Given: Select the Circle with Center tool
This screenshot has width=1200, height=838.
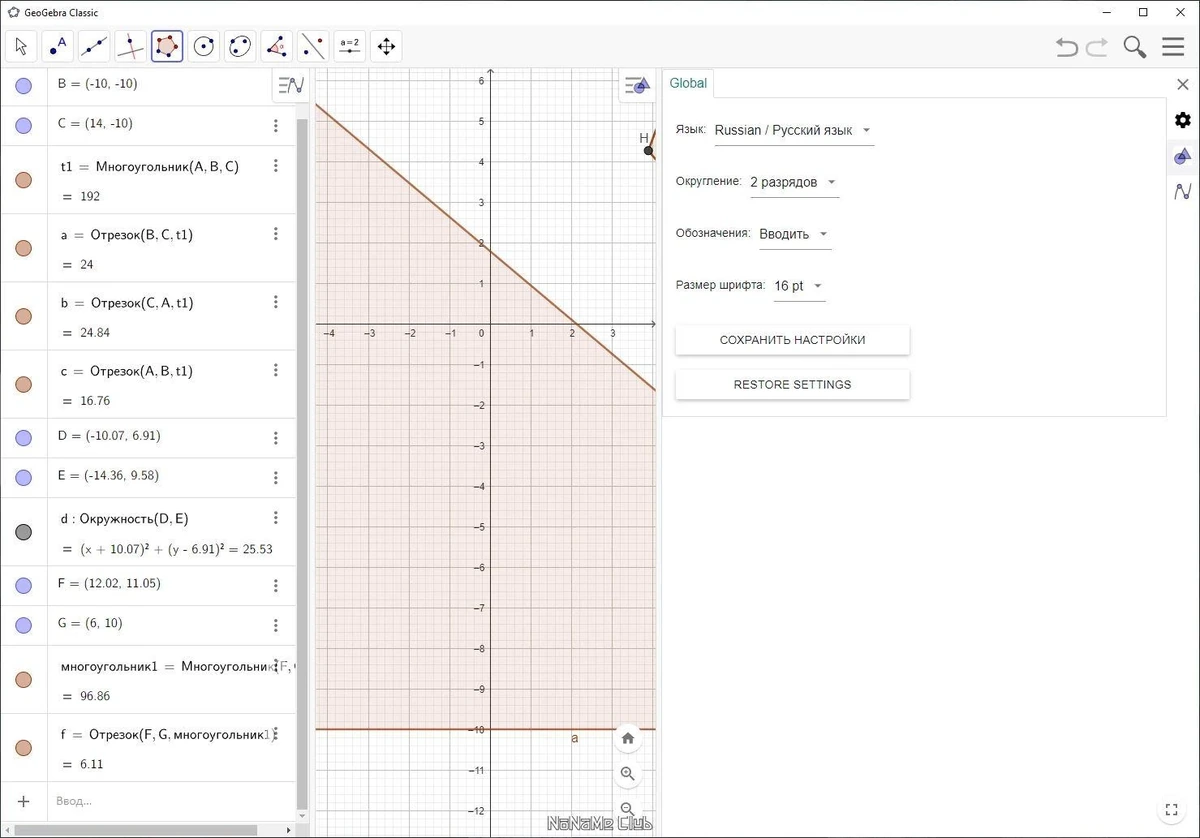Looking at the screenshot, I should (x=204, y=46).
